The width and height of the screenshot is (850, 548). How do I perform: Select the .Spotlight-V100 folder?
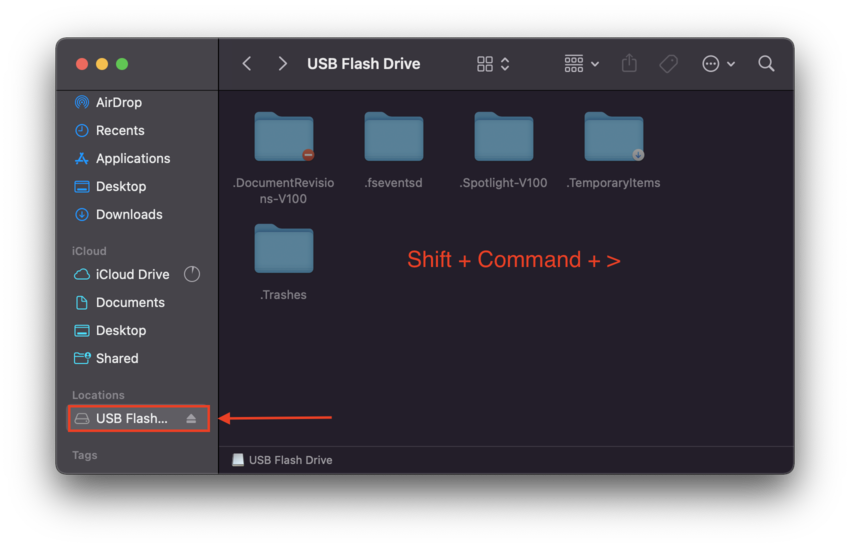tap(504, 137)
